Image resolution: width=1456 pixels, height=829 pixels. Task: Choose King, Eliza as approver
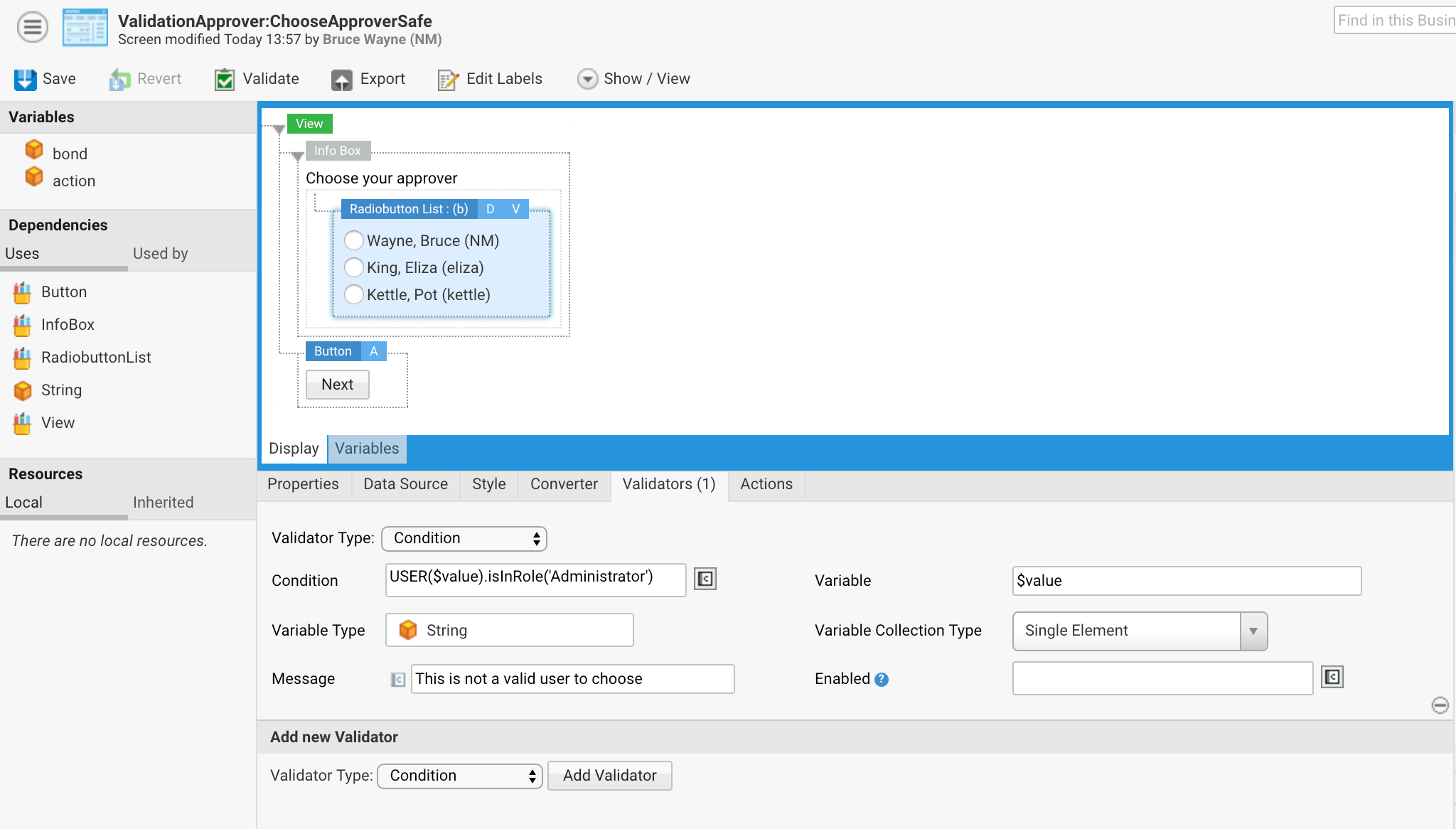click(x=353, y=267)
